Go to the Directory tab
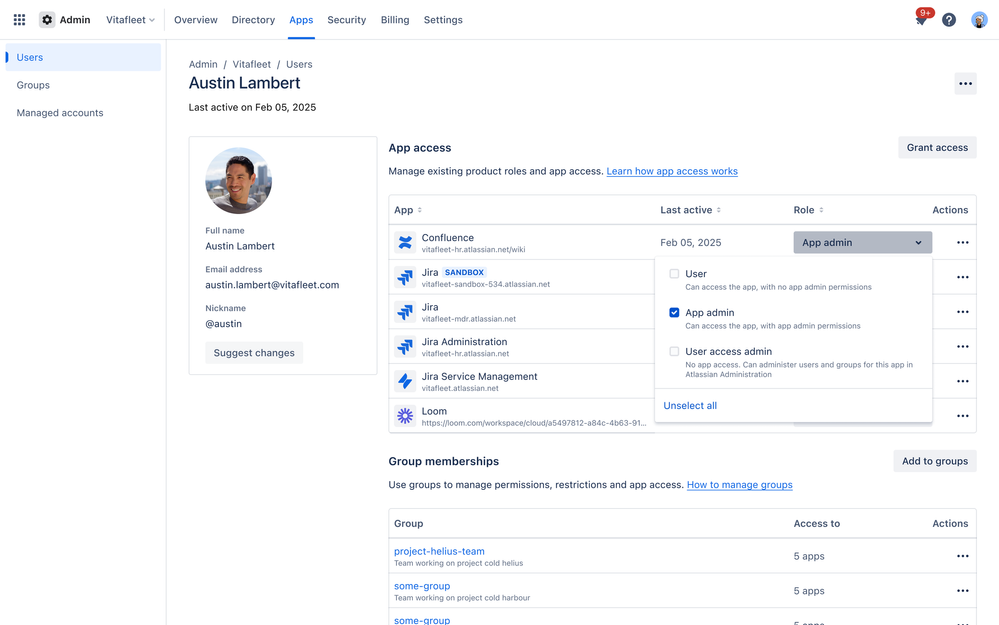This screenshot has height=625, width=999. click(x=253, y=20)
